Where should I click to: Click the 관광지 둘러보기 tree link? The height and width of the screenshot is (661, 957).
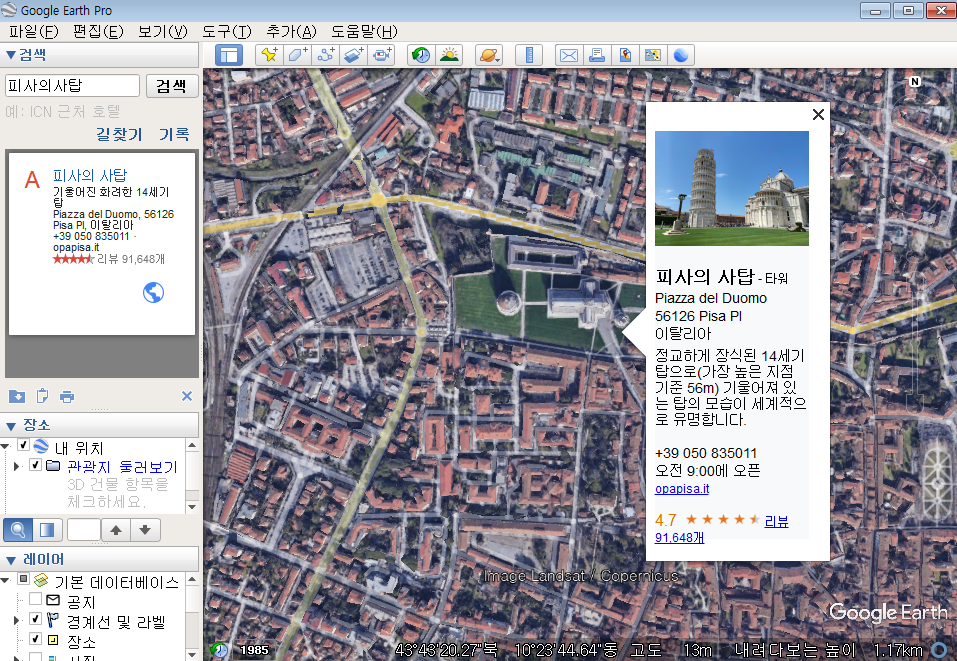click(122, 467)
